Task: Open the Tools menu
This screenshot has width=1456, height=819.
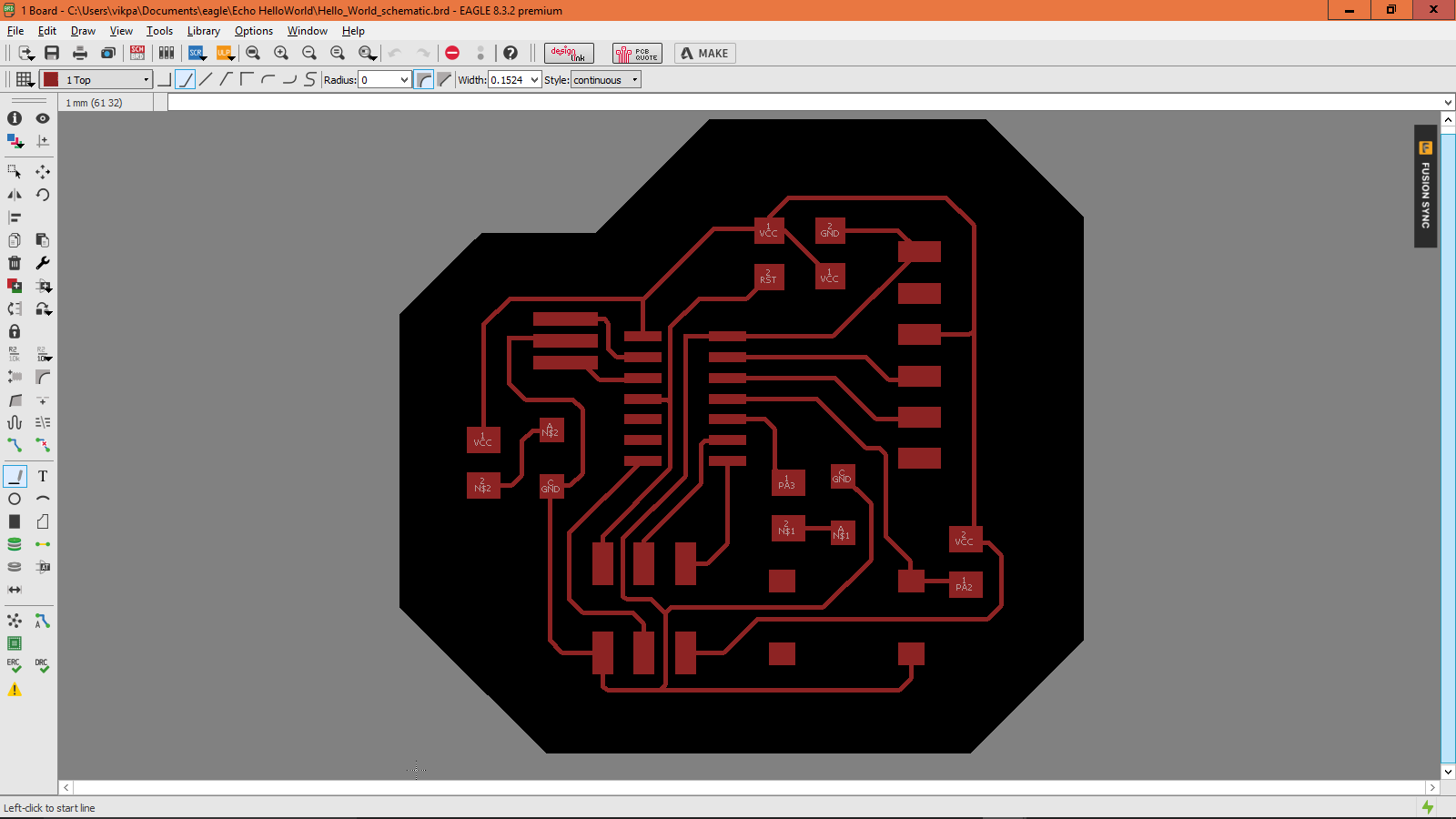Action: click(159, 31)
